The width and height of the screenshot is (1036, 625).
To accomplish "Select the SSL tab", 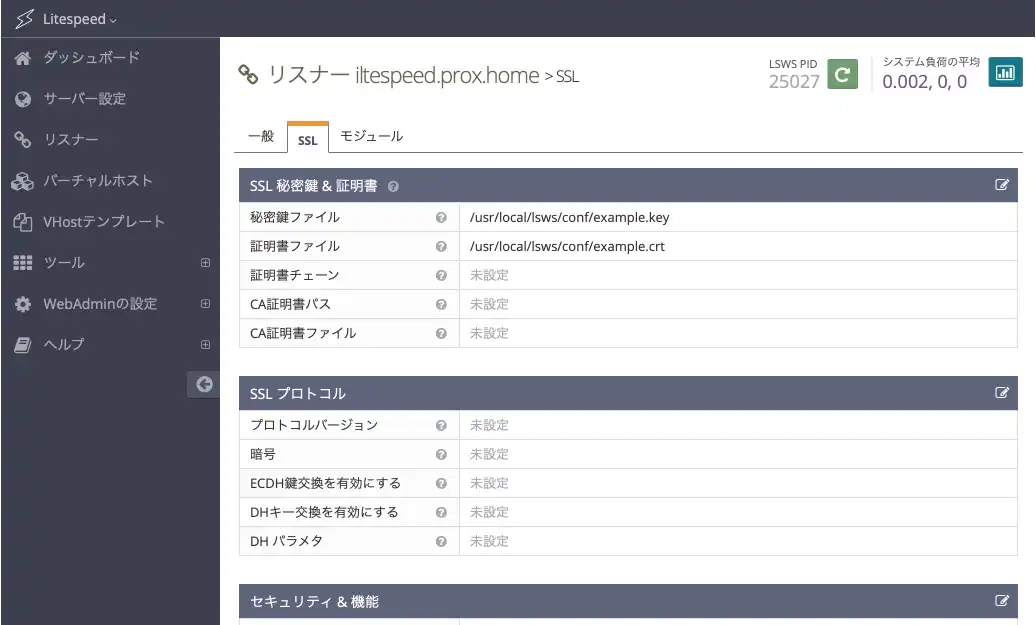I will coord(308,138).
